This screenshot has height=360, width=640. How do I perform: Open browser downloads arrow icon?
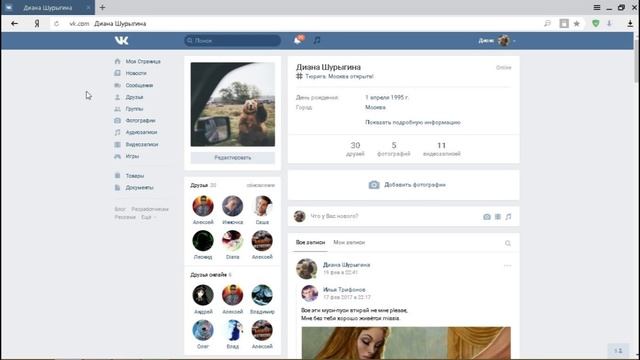click(631, 24)
